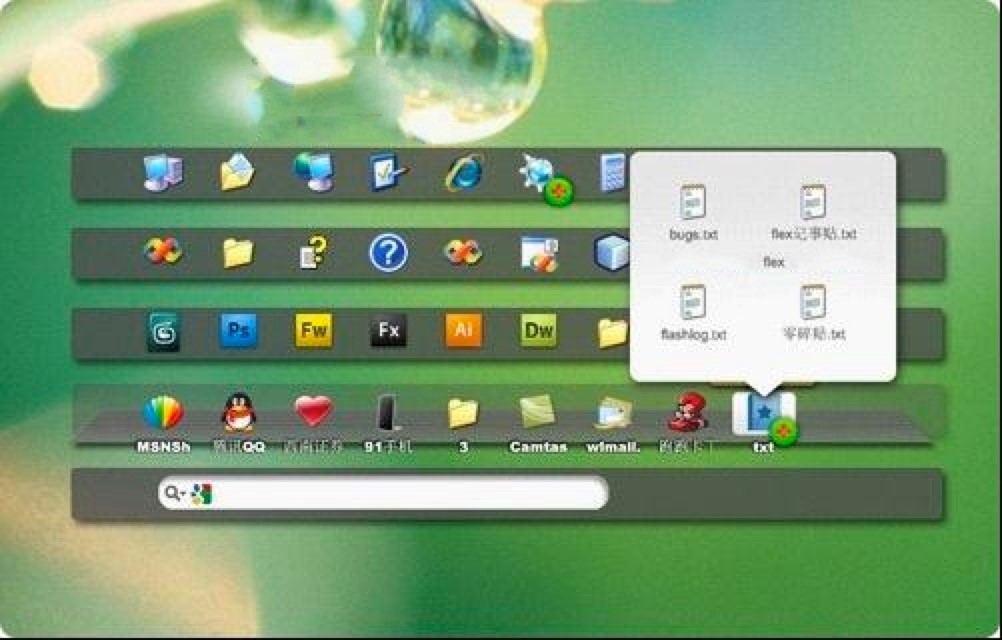Open flashlog.txt in the popup

pos(693,312)
